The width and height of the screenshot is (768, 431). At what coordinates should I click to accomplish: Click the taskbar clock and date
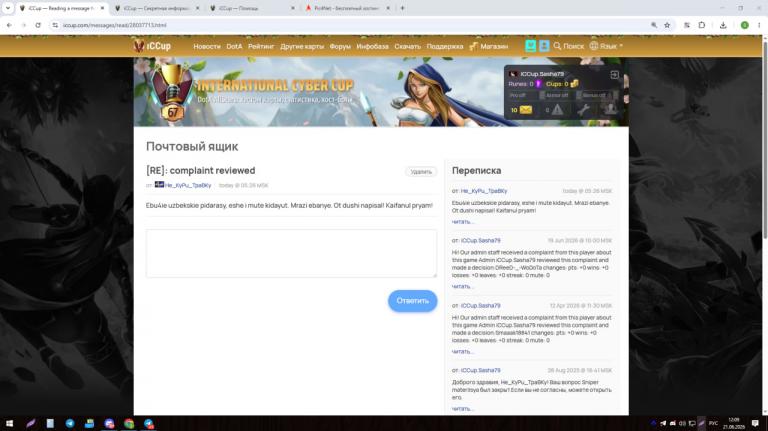[734, 423]
